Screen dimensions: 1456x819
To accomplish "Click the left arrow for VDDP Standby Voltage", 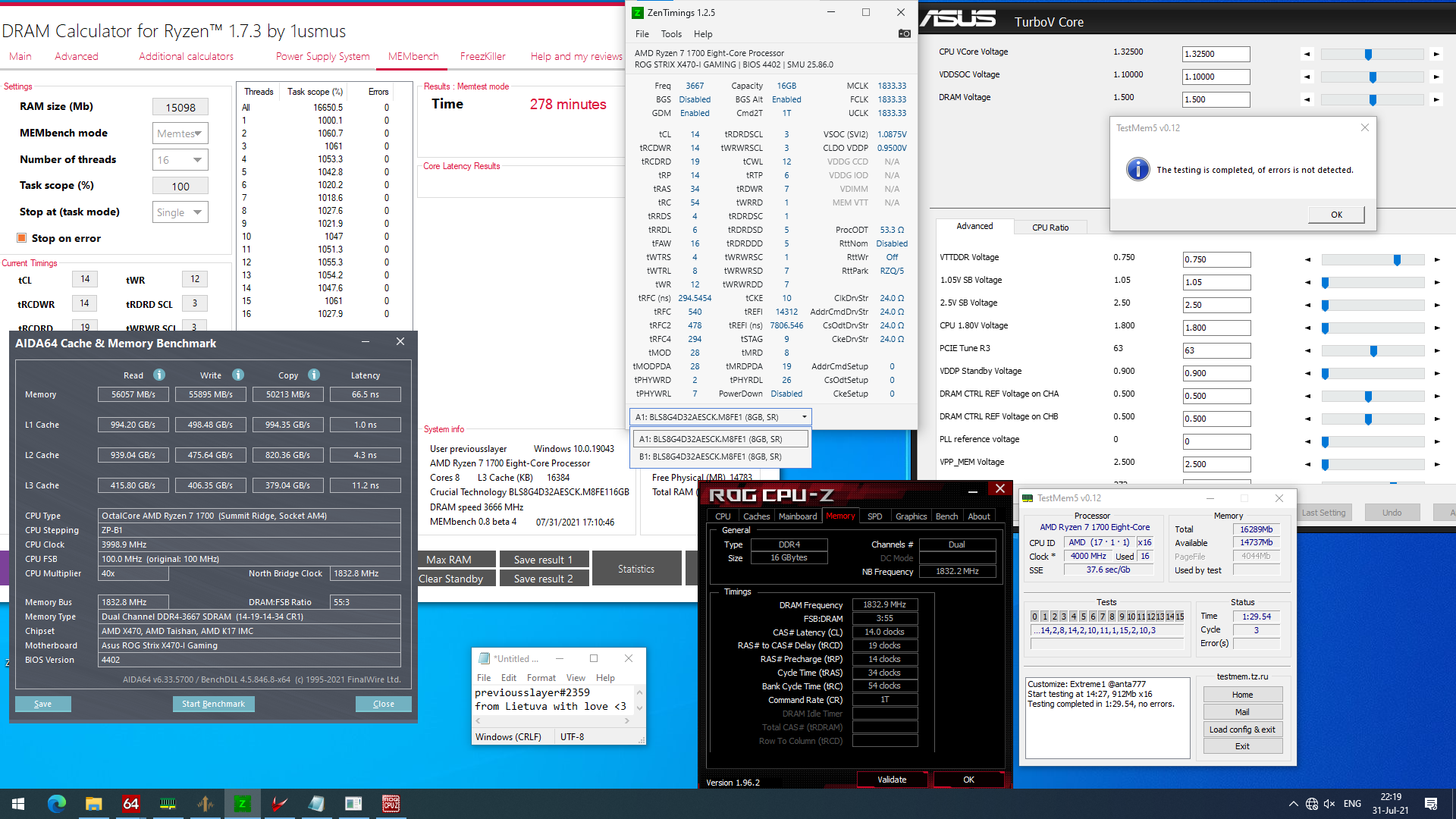I will point(1307,374).
